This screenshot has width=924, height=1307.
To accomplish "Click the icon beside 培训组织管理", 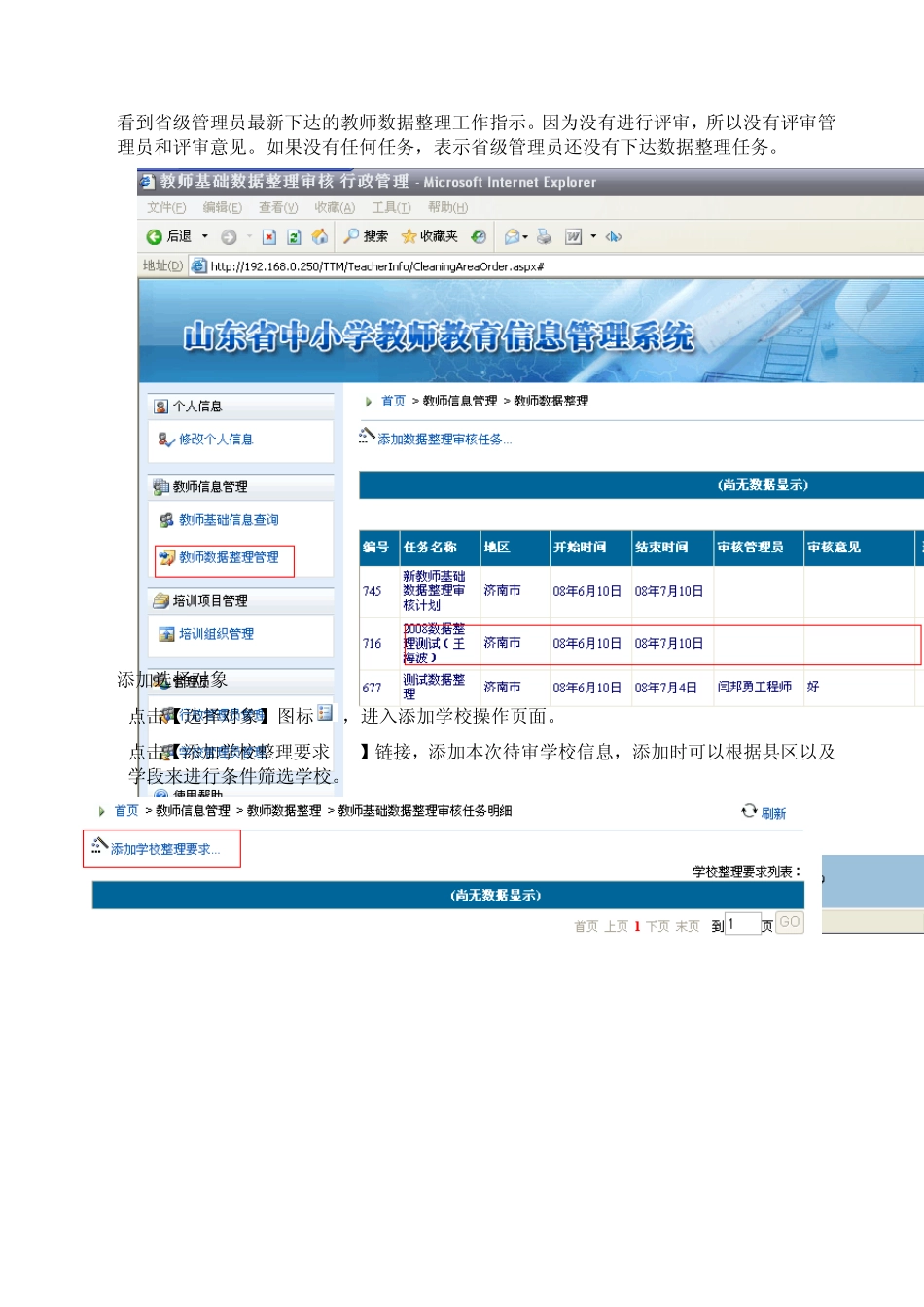I will click(166, 634).
